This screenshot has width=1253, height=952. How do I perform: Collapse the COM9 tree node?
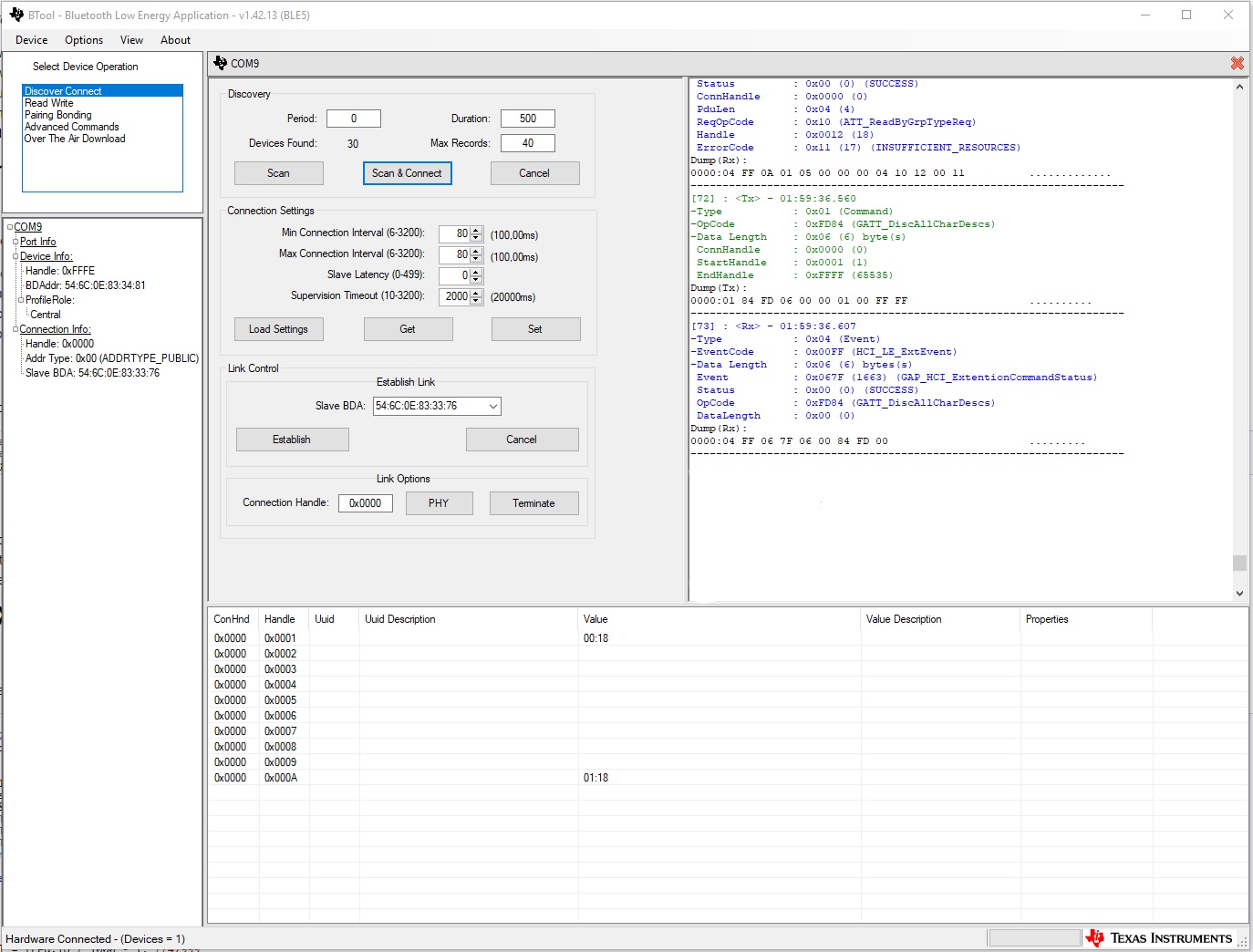tap(10, 227)
